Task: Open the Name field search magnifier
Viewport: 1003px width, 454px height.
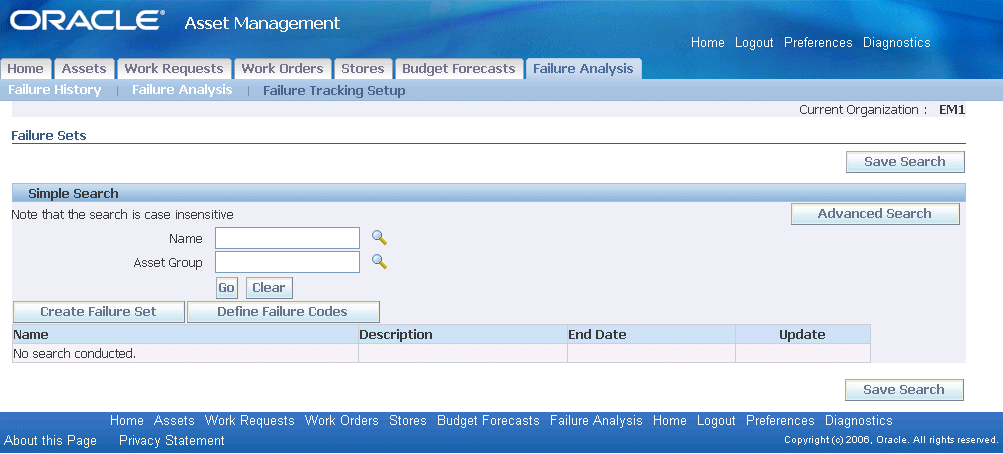Action: (x=380, y=238)
